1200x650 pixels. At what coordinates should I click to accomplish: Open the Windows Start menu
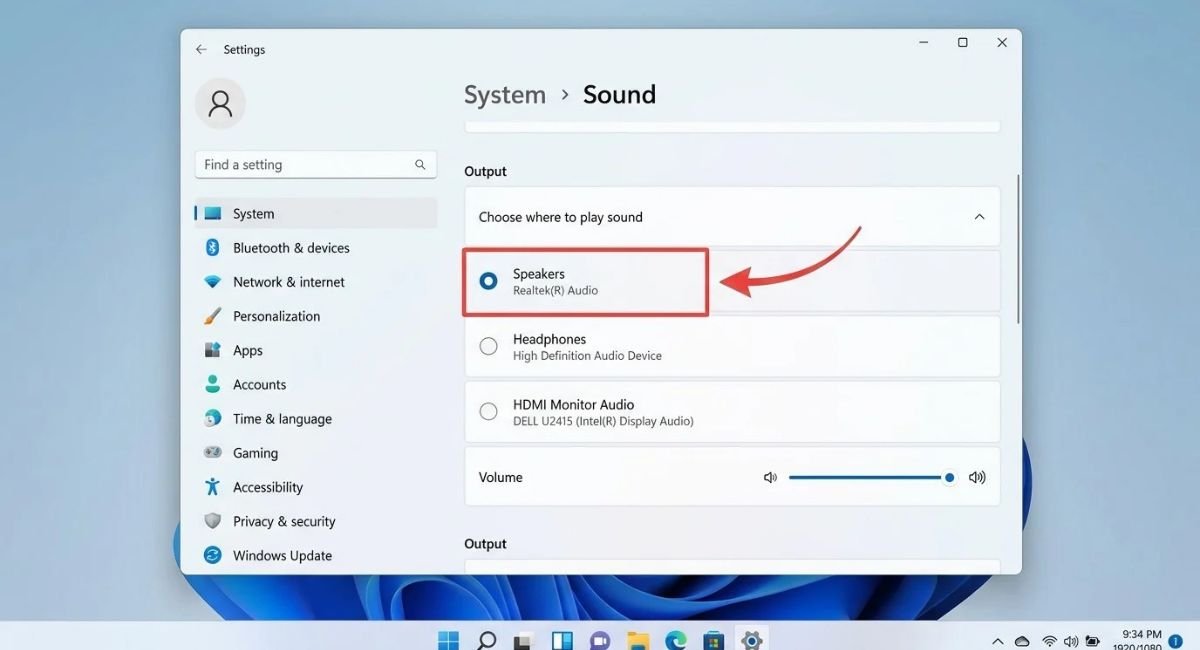[x=448, y=639]
